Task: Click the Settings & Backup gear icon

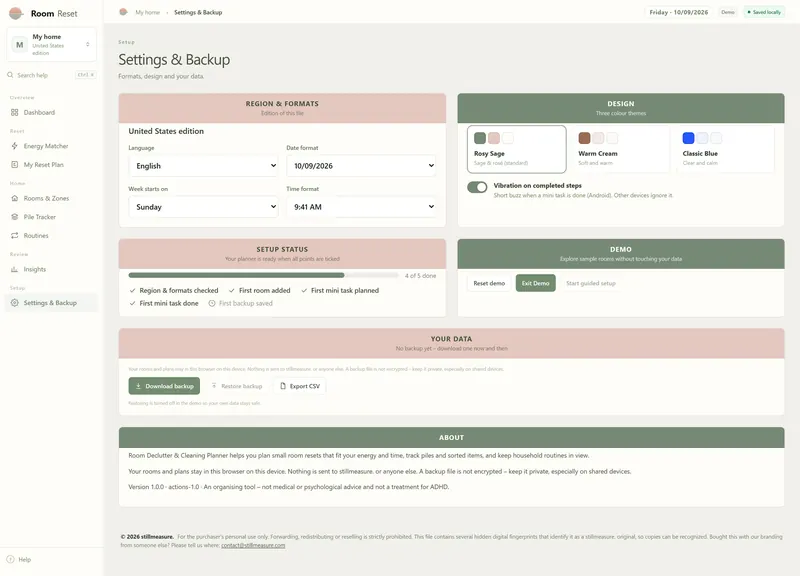Action: tap(14, 303)
